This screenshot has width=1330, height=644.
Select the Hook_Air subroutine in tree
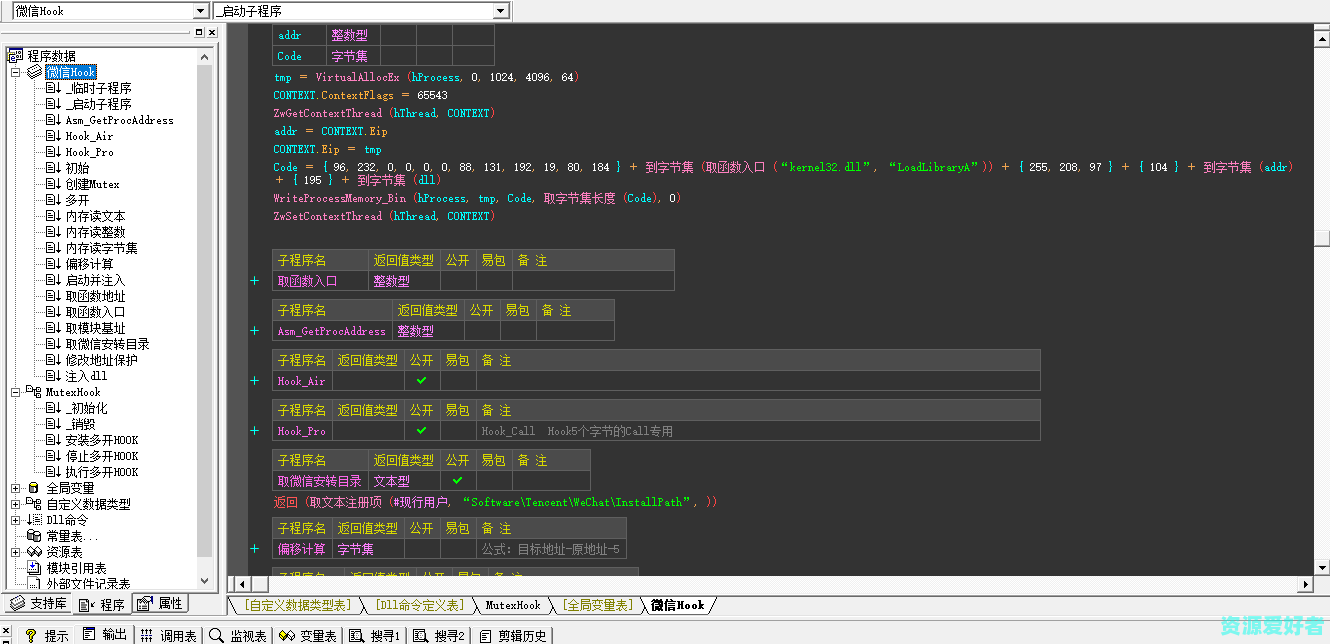(89, 136)
